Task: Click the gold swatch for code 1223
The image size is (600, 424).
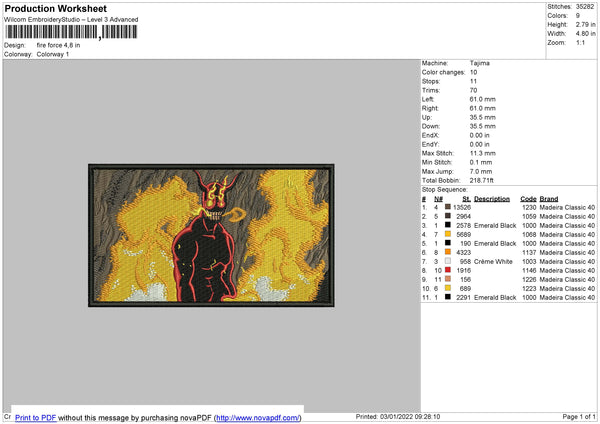Action: (x=448, y=288)
